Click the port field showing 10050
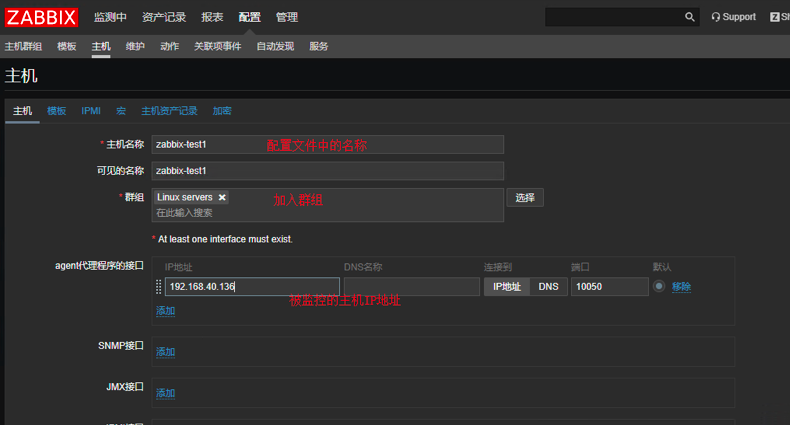 coord(610,287)
